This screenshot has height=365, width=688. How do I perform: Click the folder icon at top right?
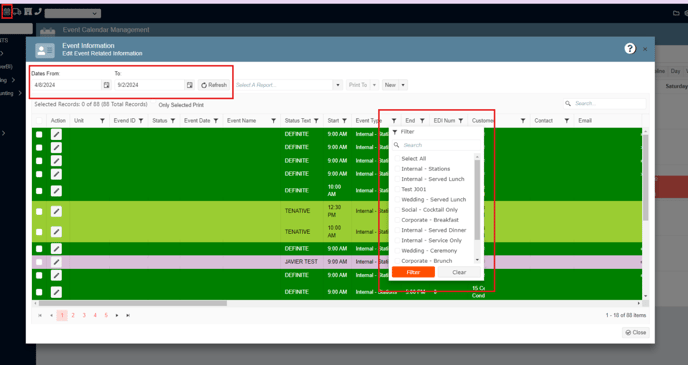[676, 13]
